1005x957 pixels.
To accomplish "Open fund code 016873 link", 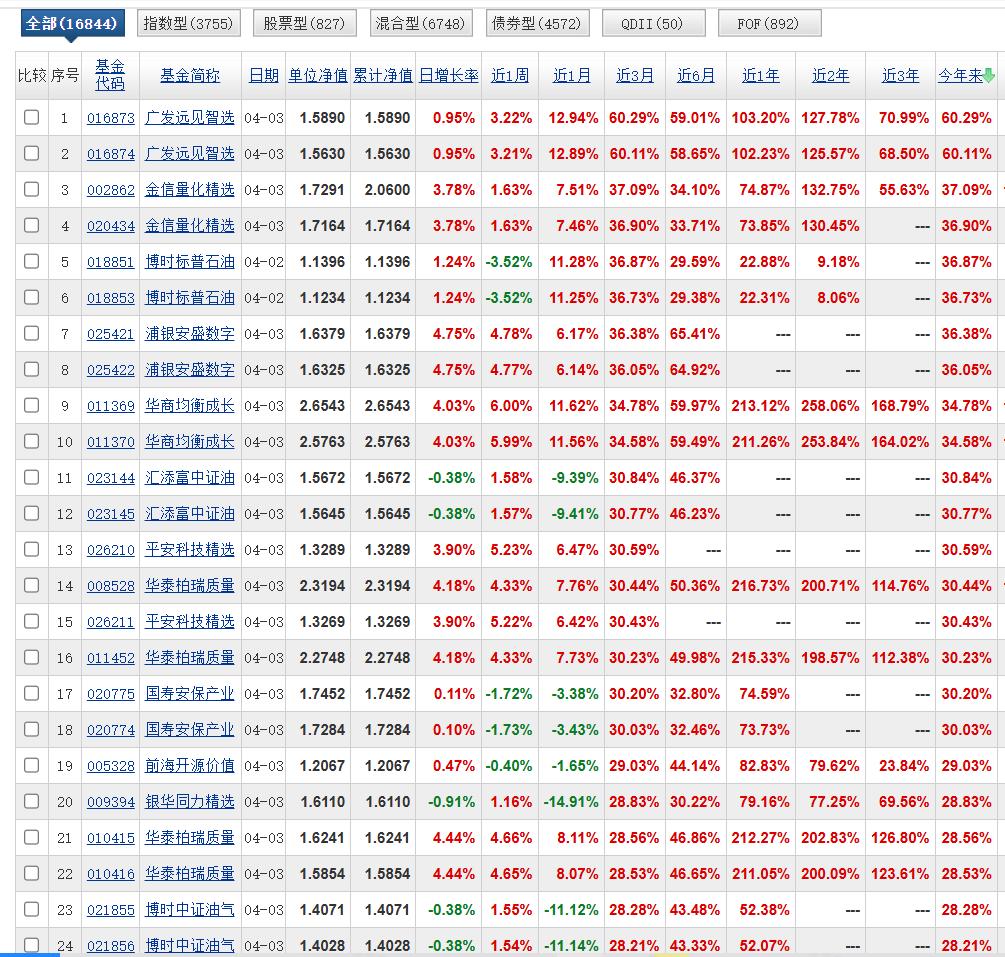I will pyautogui.click(x=110, y=117).
